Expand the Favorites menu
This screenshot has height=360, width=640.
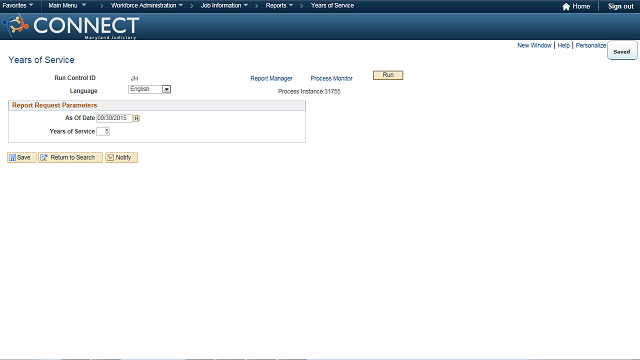pyautogui.click(x=18, y=6)
